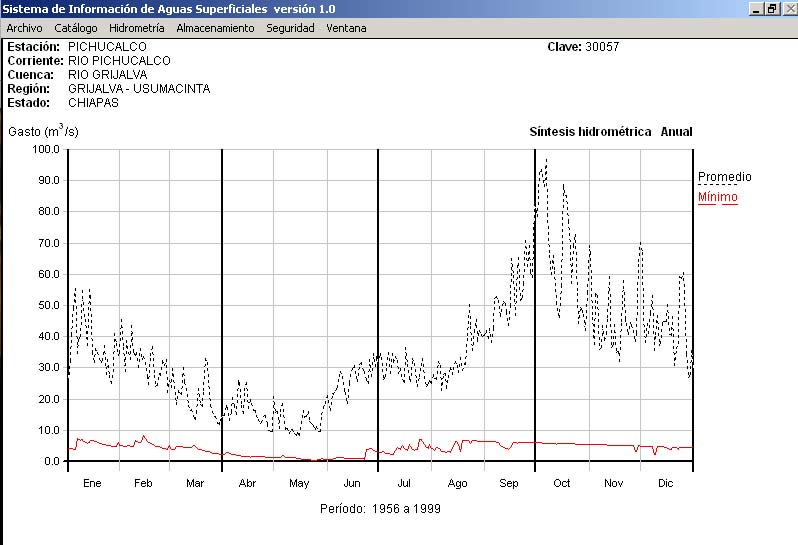Open the Ventana menu
This screenshot has height=545, width=798.
(346, 28)
